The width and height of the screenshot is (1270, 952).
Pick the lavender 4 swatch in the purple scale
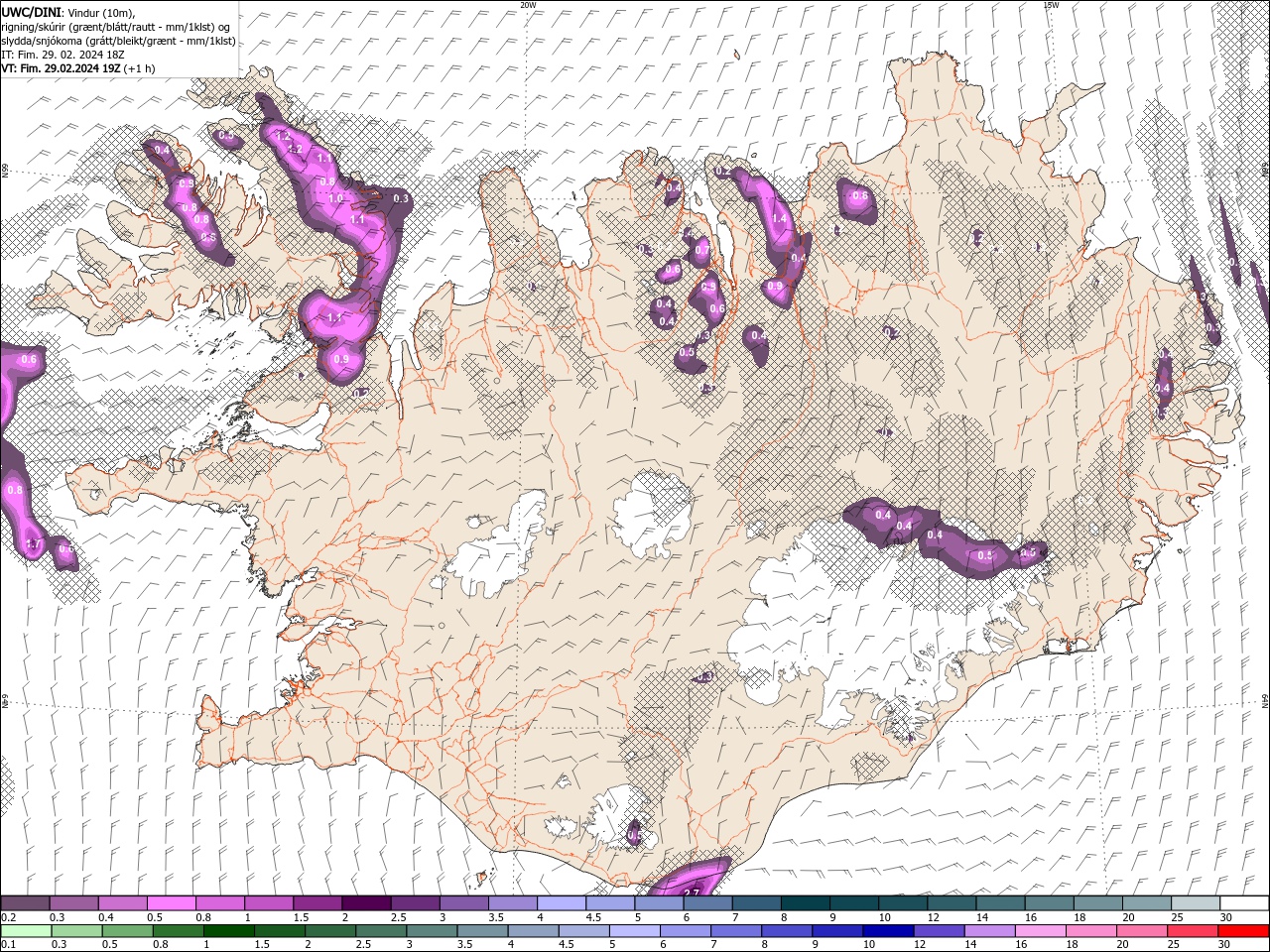(560, 903)
